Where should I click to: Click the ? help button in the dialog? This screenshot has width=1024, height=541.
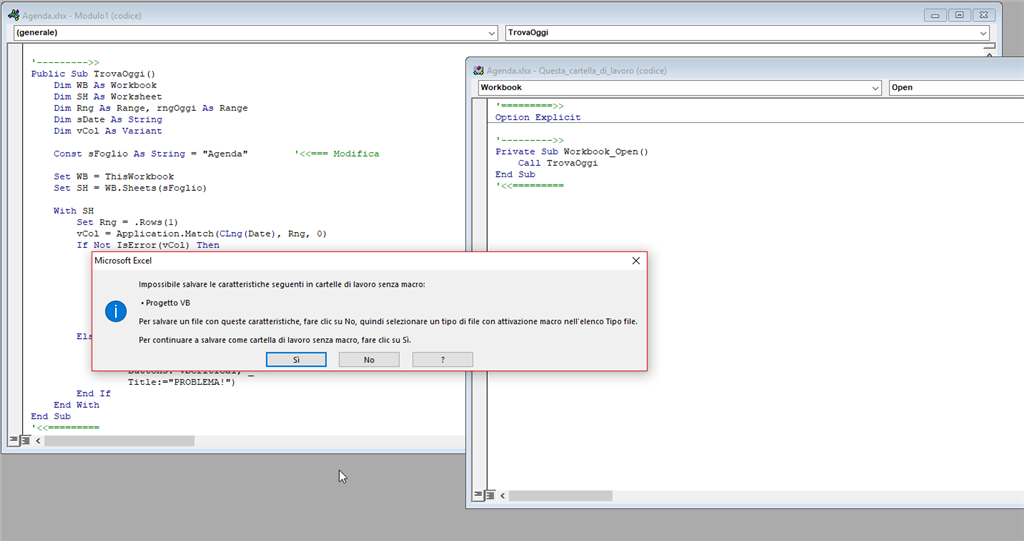tap(442, 359)
